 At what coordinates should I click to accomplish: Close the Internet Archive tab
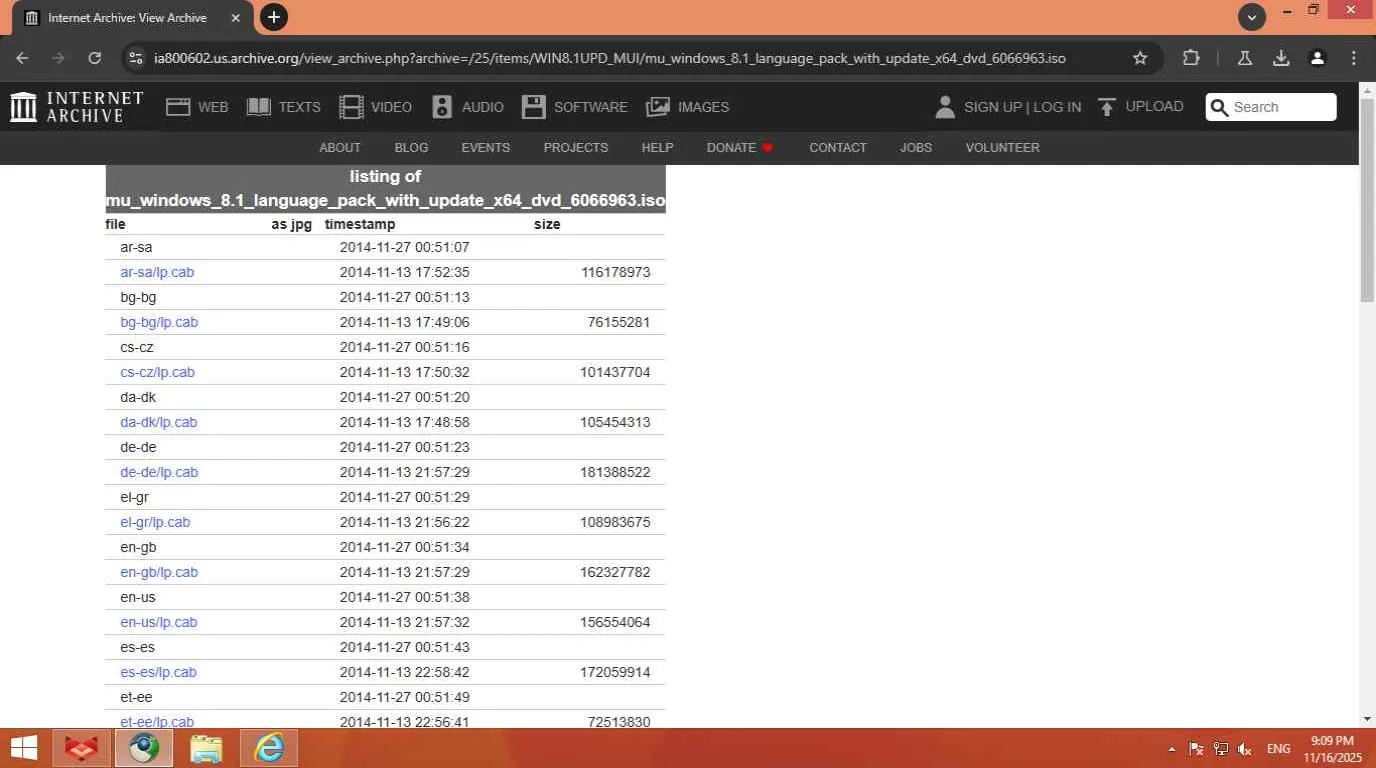[x=235, y=18]
